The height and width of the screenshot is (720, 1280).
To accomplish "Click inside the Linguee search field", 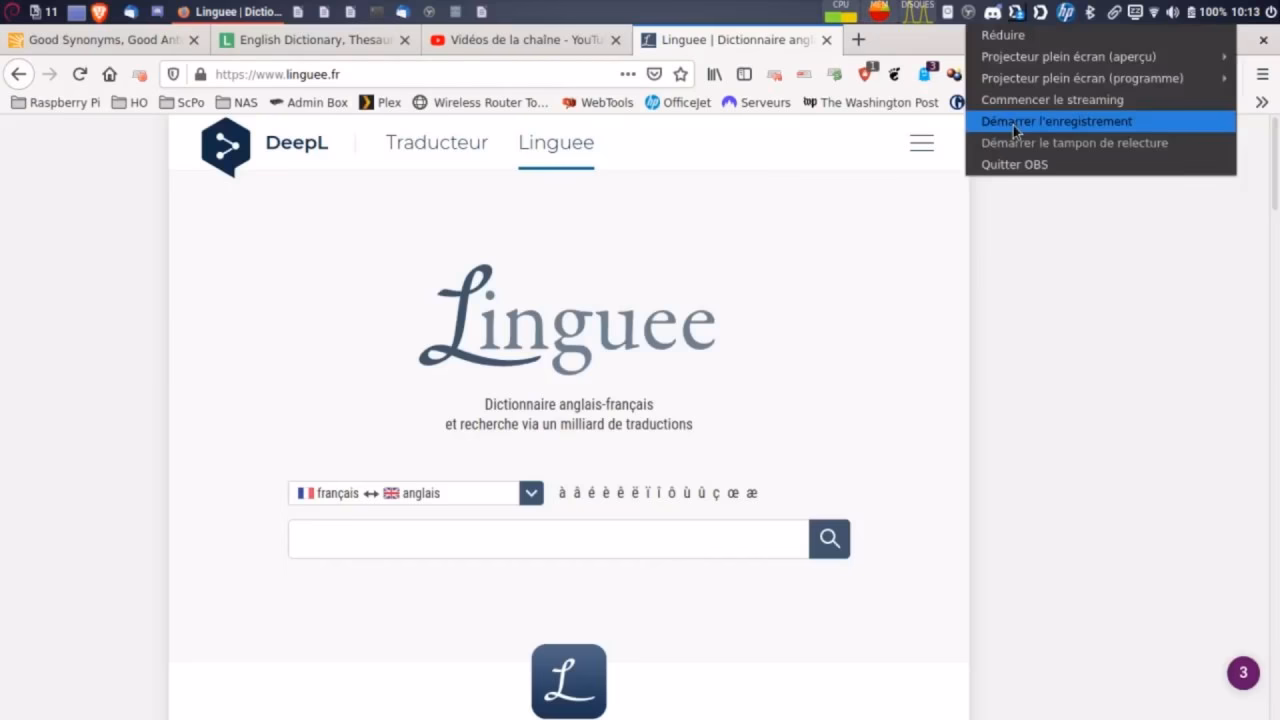I will [x=547, y=538].
